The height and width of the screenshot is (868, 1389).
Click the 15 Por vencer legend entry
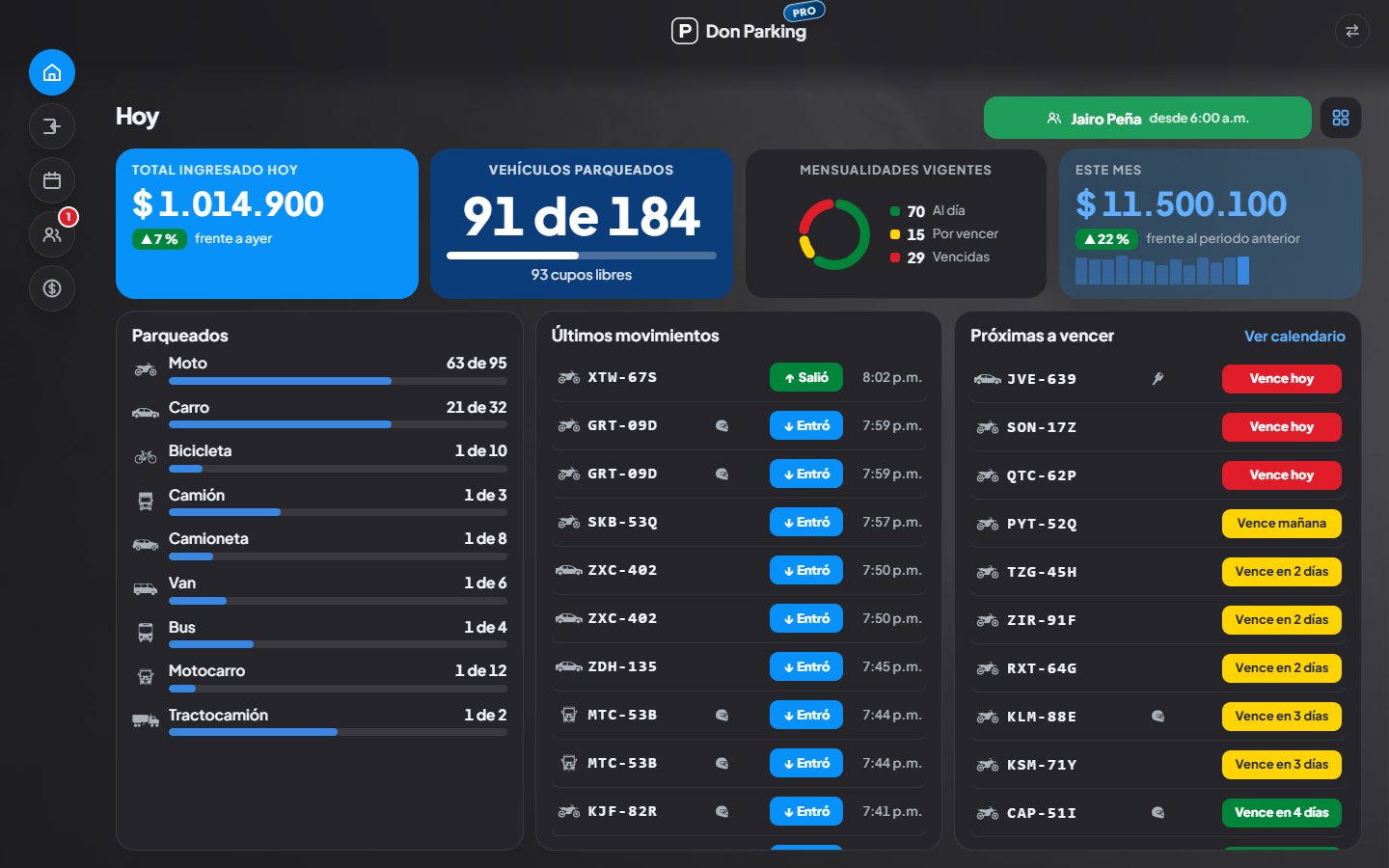943,234
